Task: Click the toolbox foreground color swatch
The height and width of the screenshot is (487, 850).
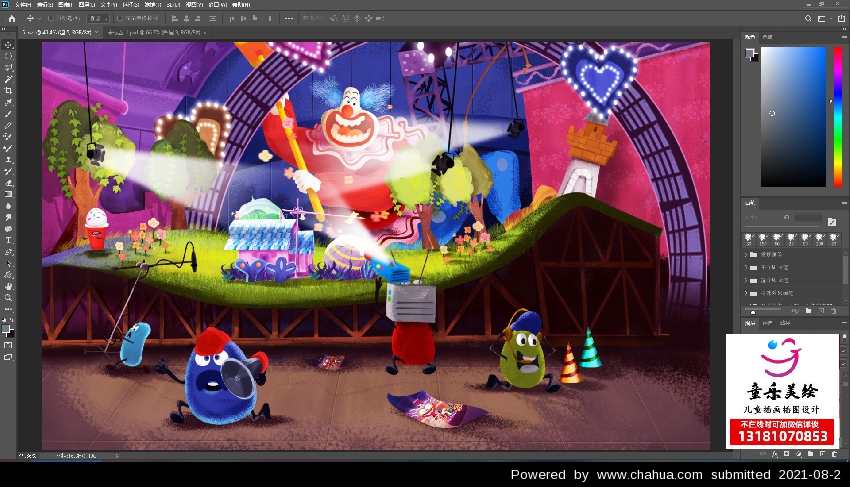Action: tap(6, 329)
